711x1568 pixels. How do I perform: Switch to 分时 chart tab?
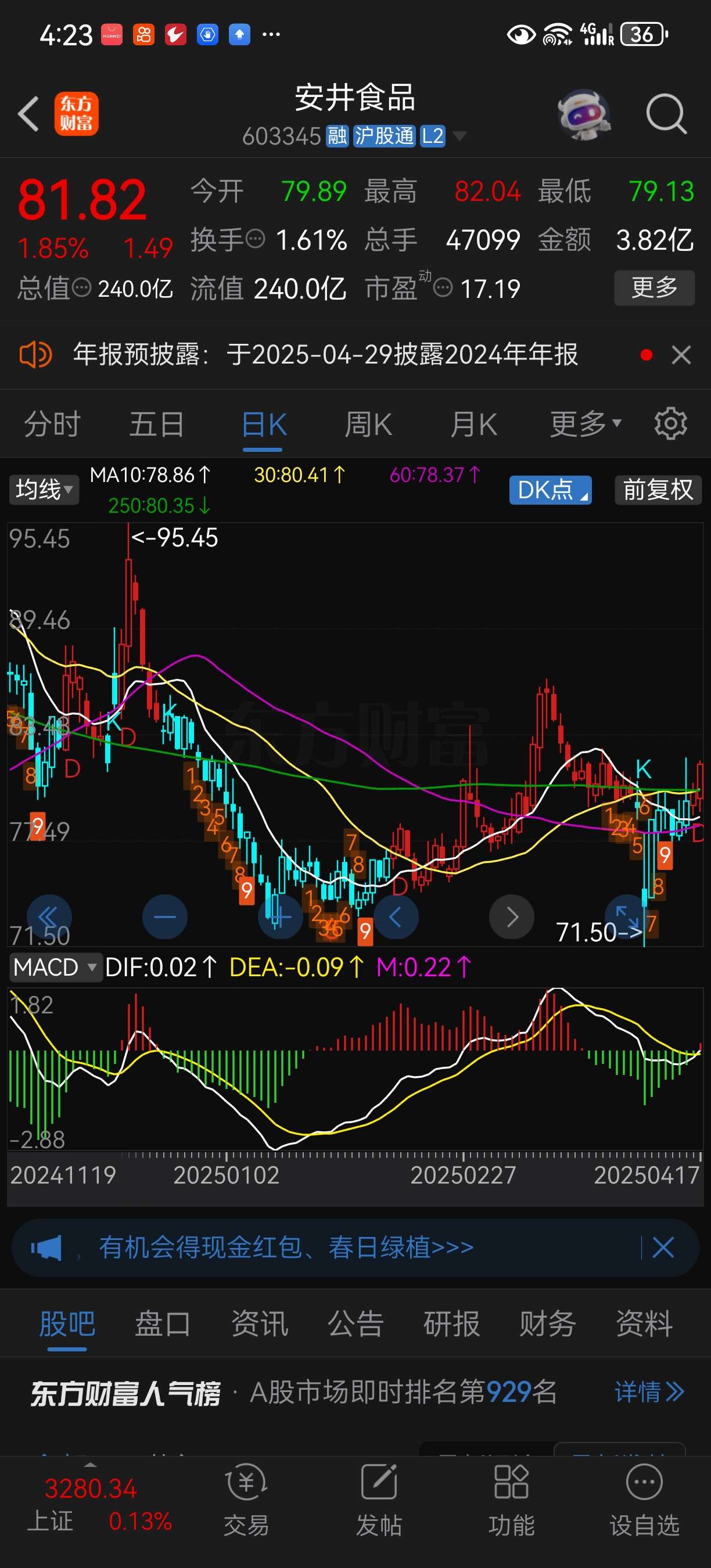coord(52,425)
